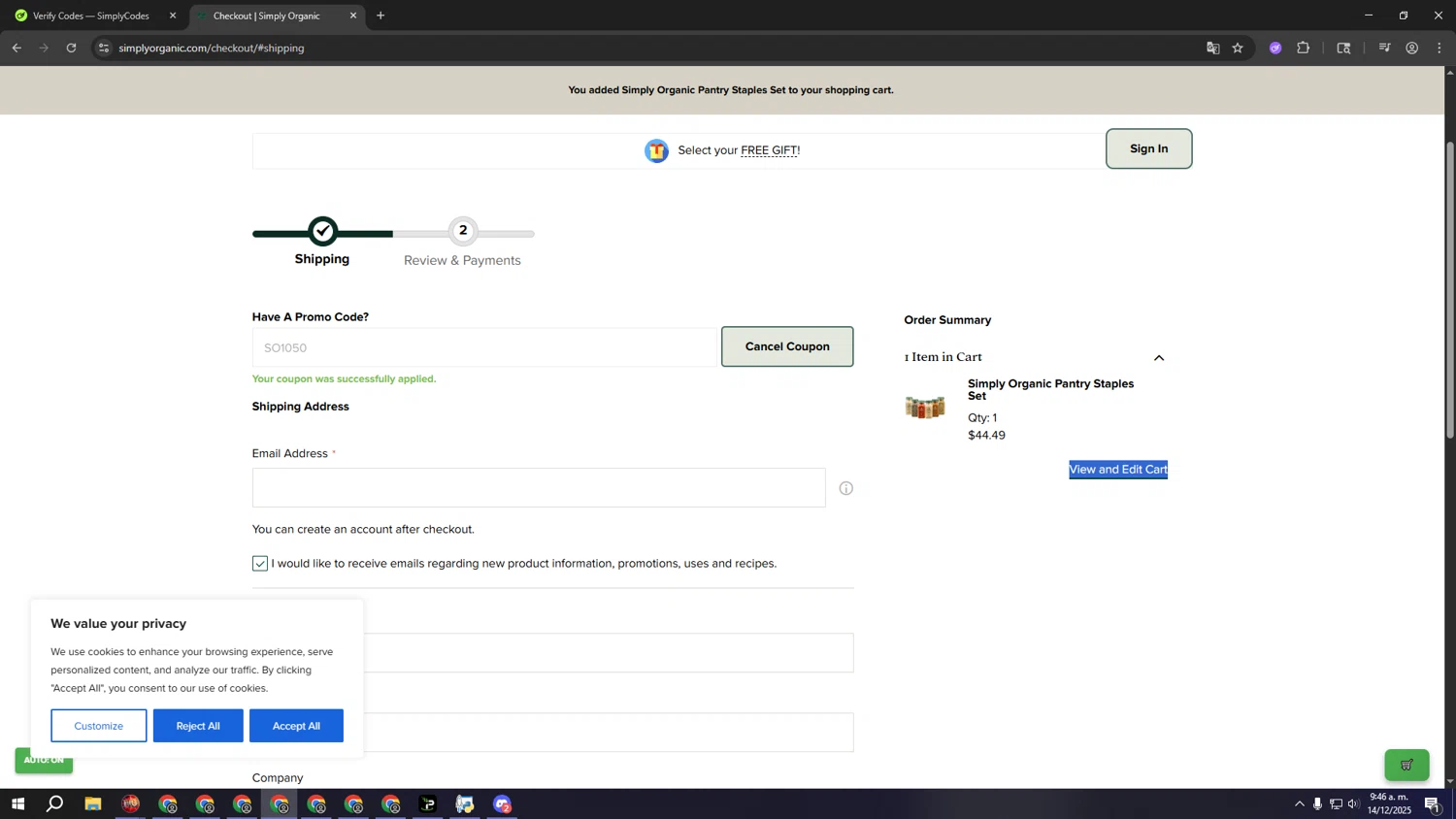The width and height of the screenshot is (1456, 819).
Task: Click Reject All cookies button
Action: tap(198, 726)
